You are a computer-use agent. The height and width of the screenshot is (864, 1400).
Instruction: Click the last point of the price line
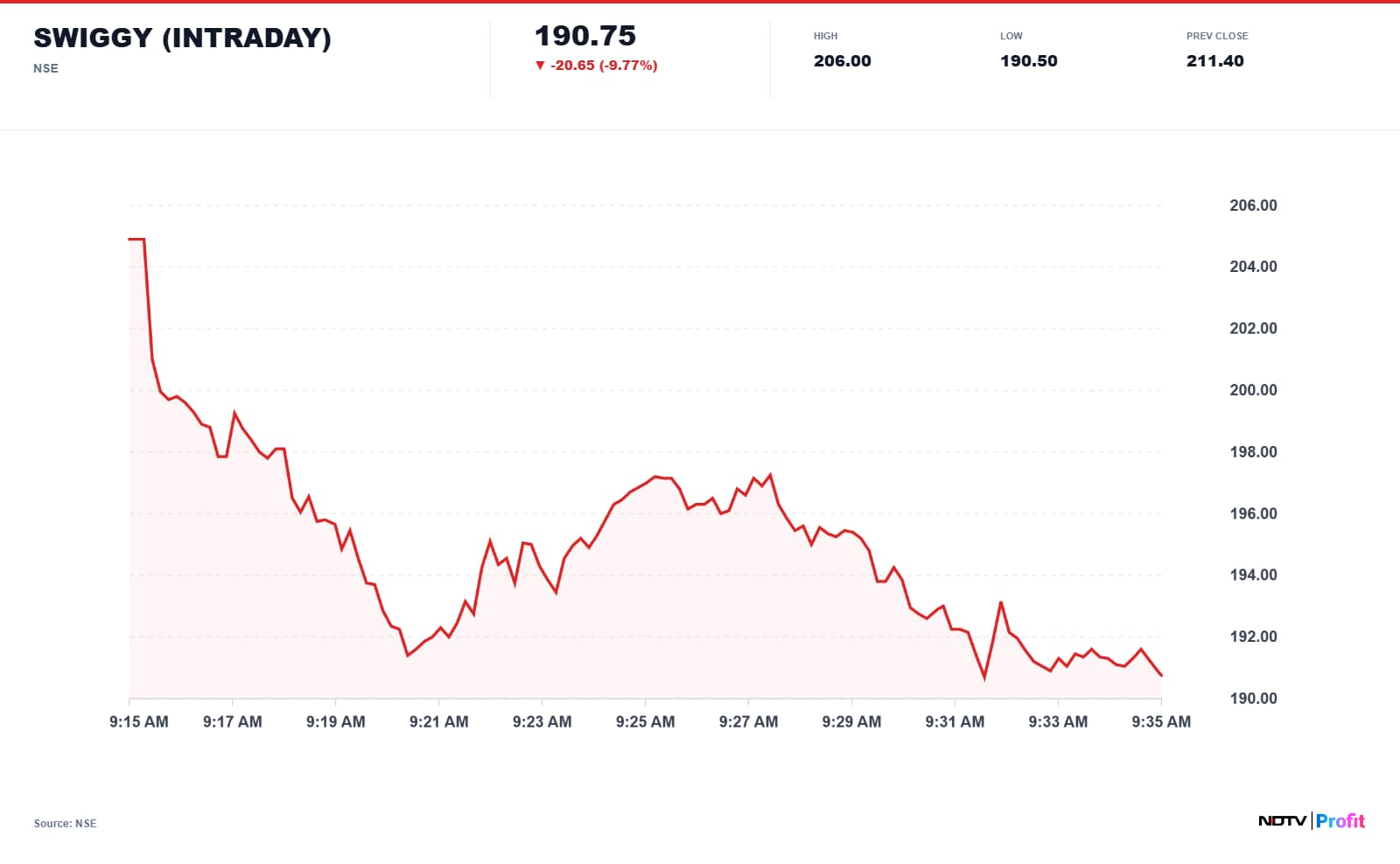[x=1161, y=675]
